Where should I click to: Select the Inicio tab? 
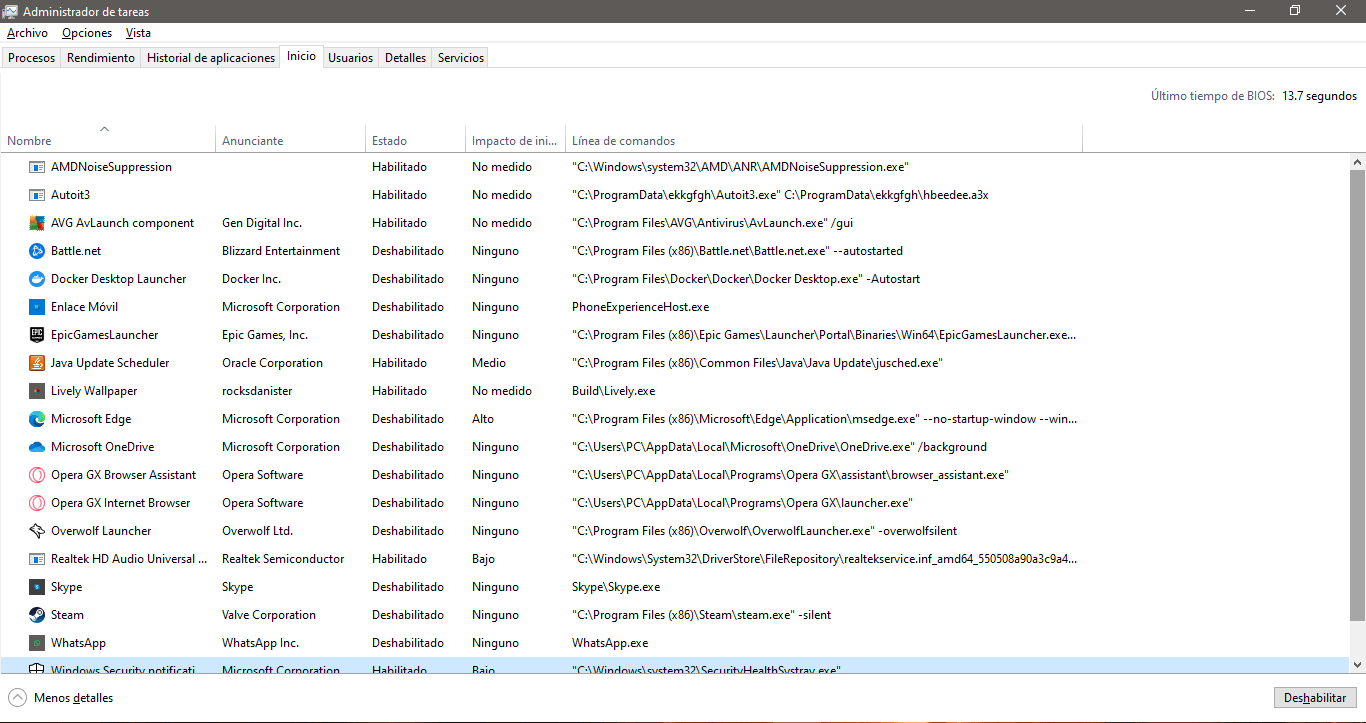pyautogui.click(x=301, y=56)
